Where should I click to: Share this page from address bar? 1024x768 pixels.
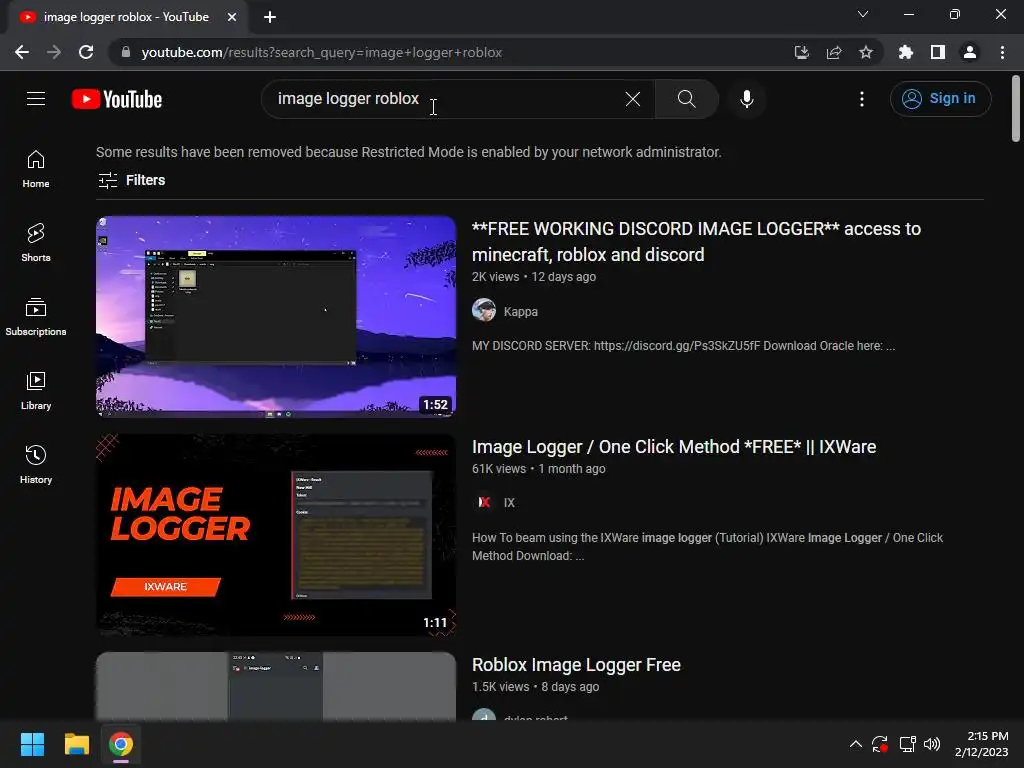click(x=833, y=52)
